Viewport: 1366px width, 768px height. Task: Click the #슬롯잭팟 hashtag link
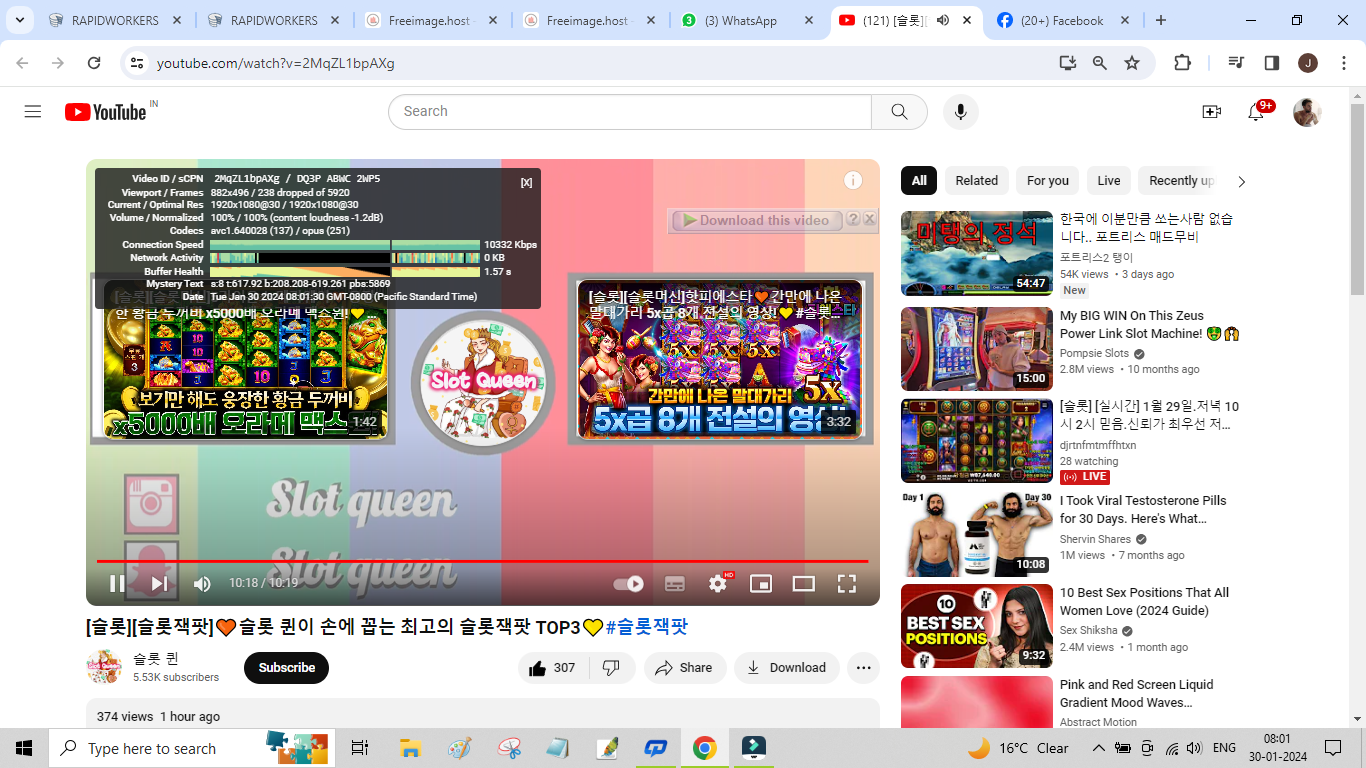tap(647, 627)
